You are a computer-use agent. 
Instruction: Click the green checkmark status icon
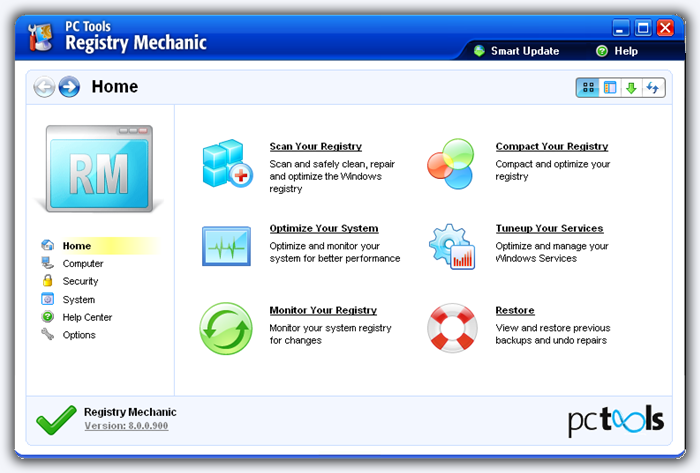(56, 419)
